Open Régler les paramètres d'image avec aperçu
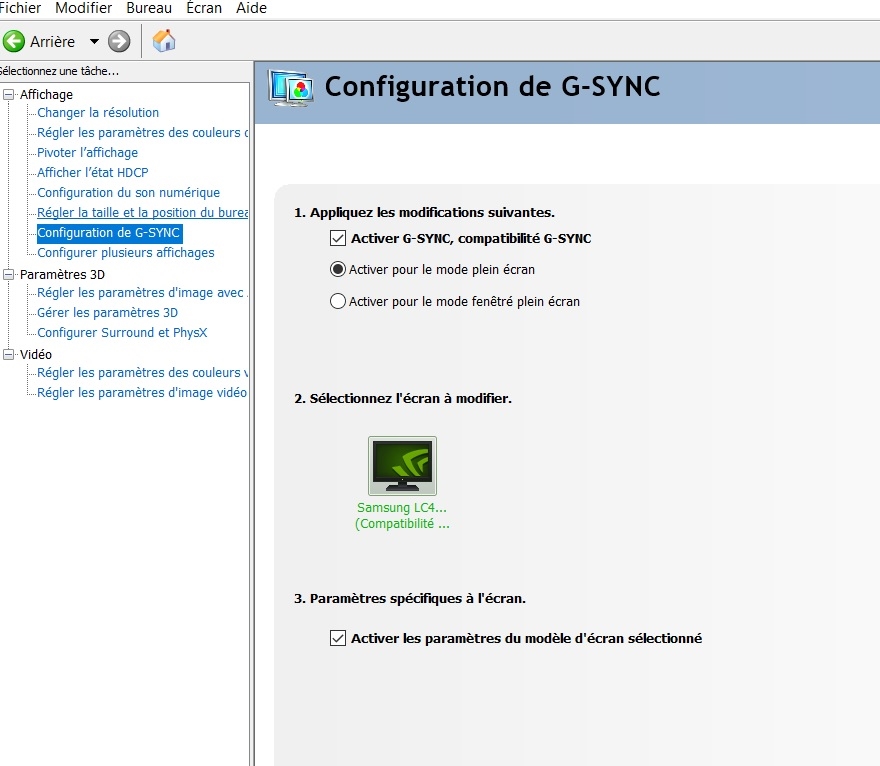The image size is (880, 766). 143,292
